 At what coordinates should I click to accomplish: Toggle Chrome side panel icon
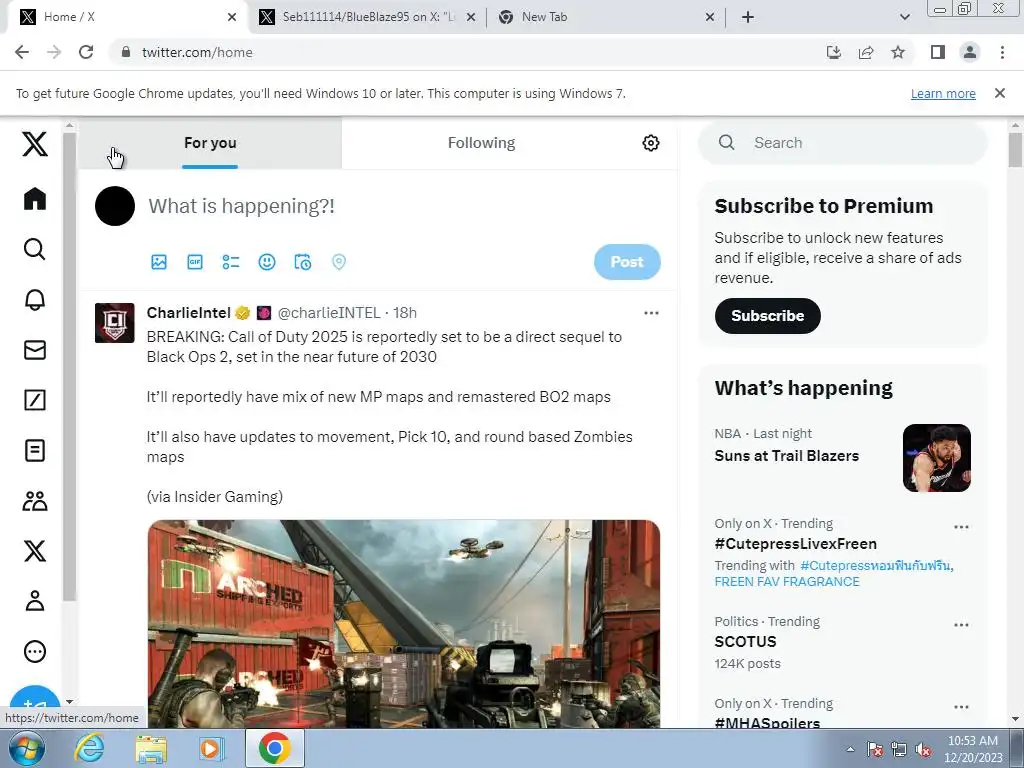pos(938,52)
